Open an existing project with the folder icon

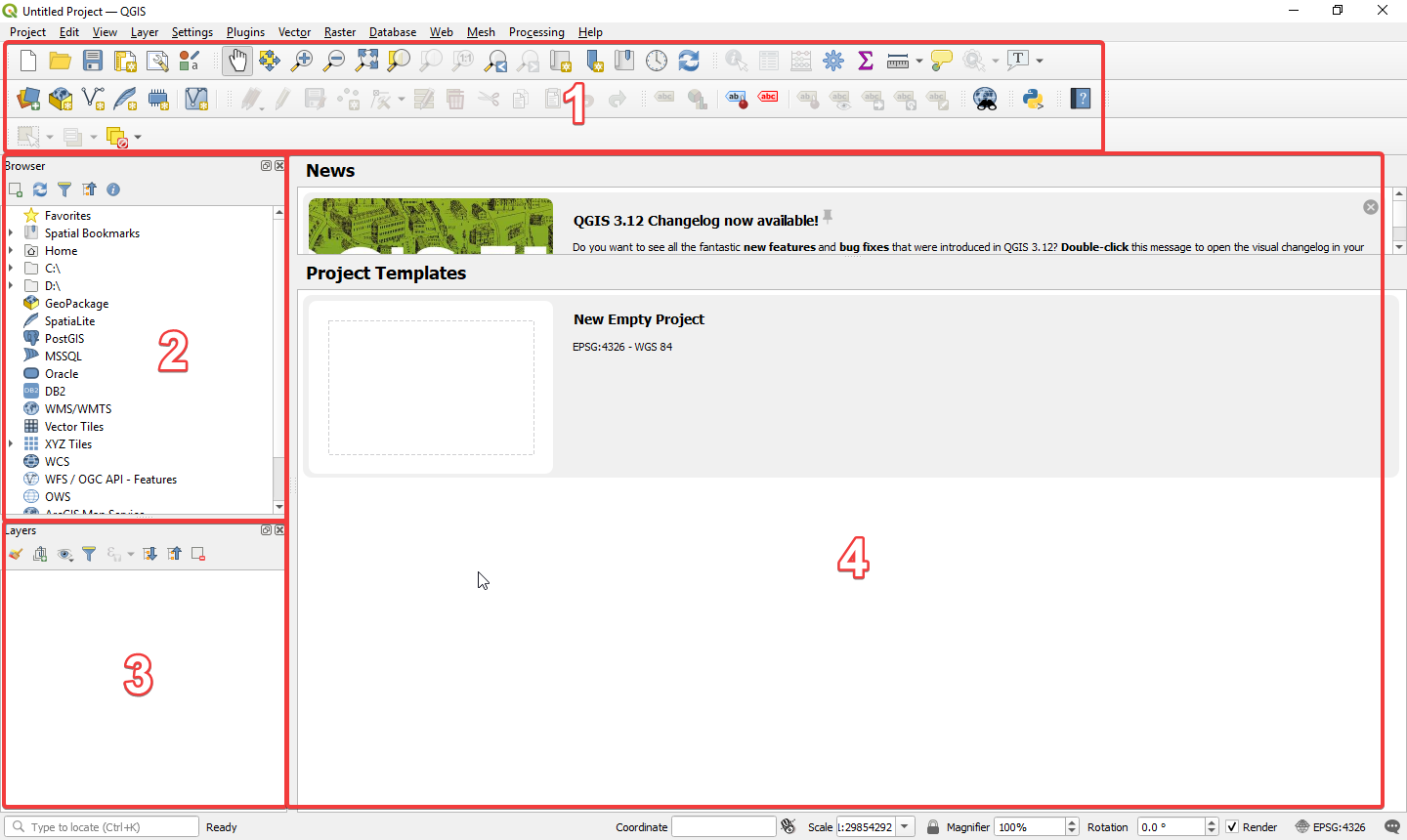(x=61, y=61)
